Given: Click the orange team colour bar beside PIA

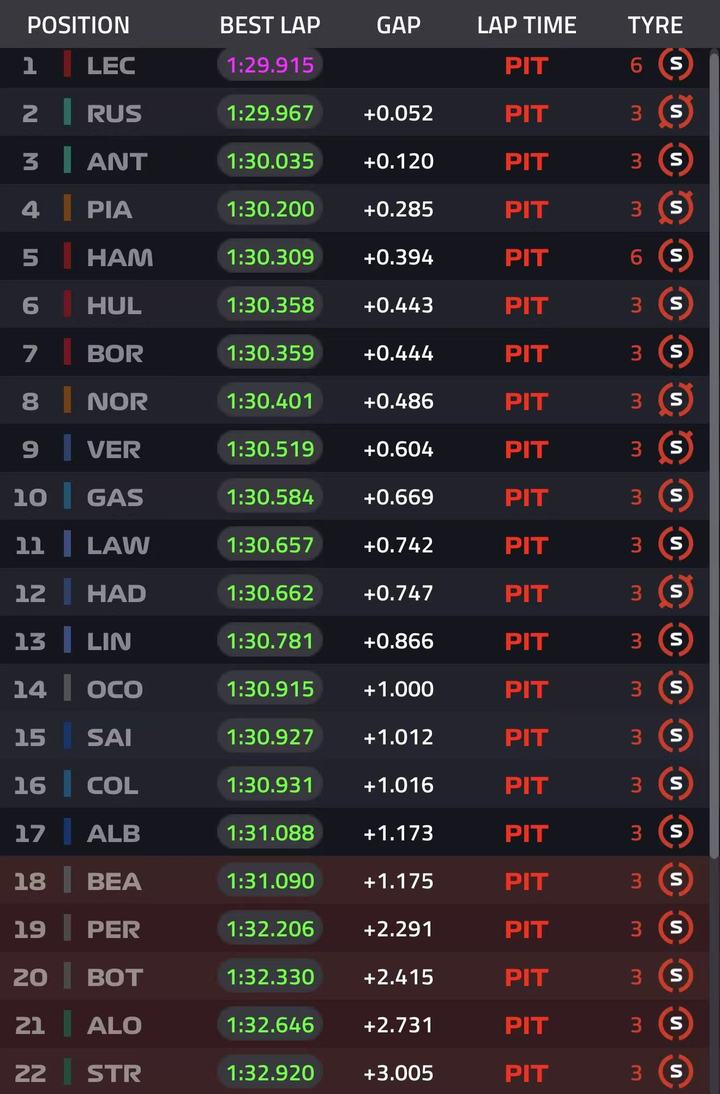Looking at the screenshot, I should [x=67, y=209].
